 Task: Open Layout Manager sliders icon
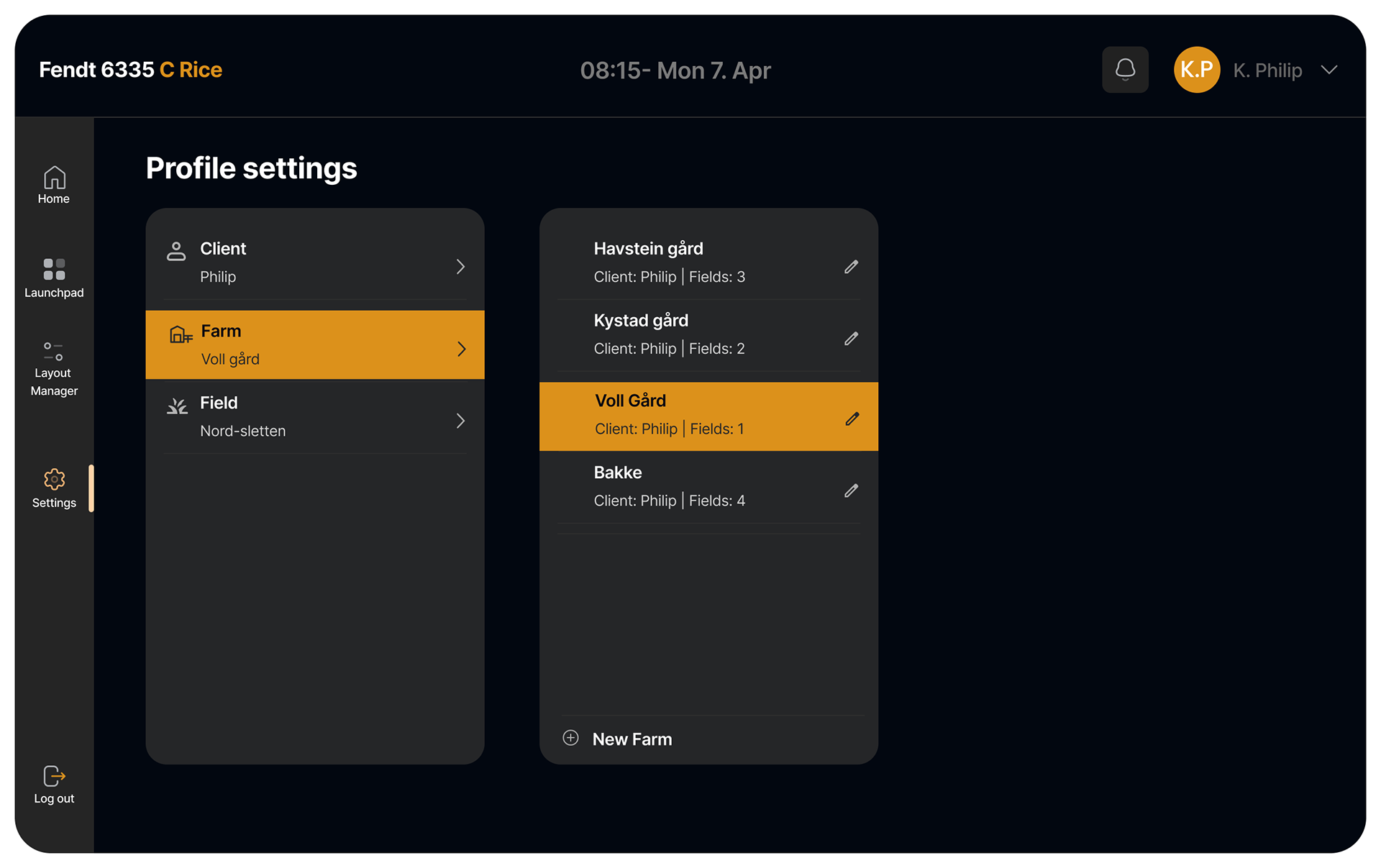tap(54, 351)
